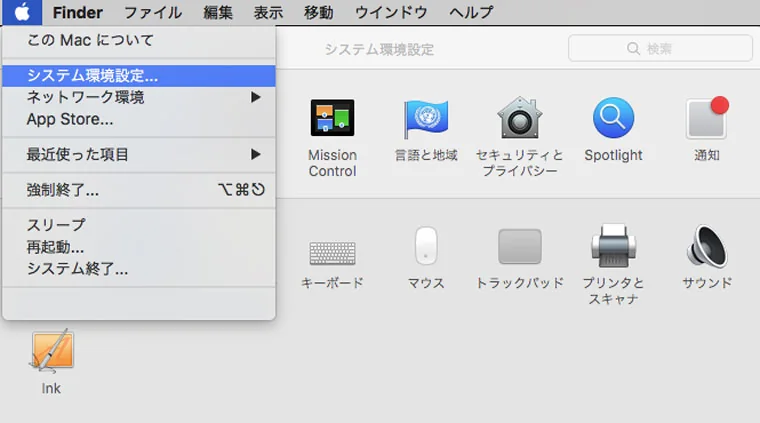Open サウンド preference pane
The image size is (760, 423).
(x=707, y=257)
